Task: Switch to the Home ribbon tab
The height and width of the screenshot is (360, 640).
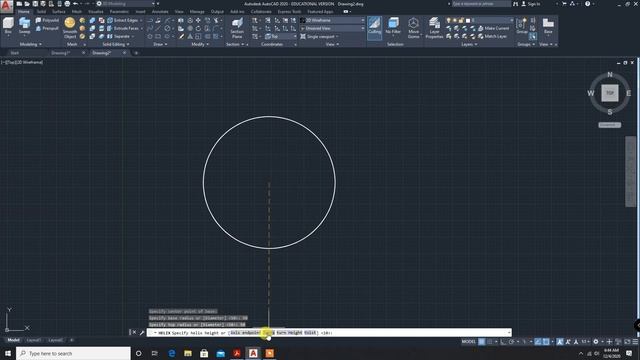Action: point(24,11)
